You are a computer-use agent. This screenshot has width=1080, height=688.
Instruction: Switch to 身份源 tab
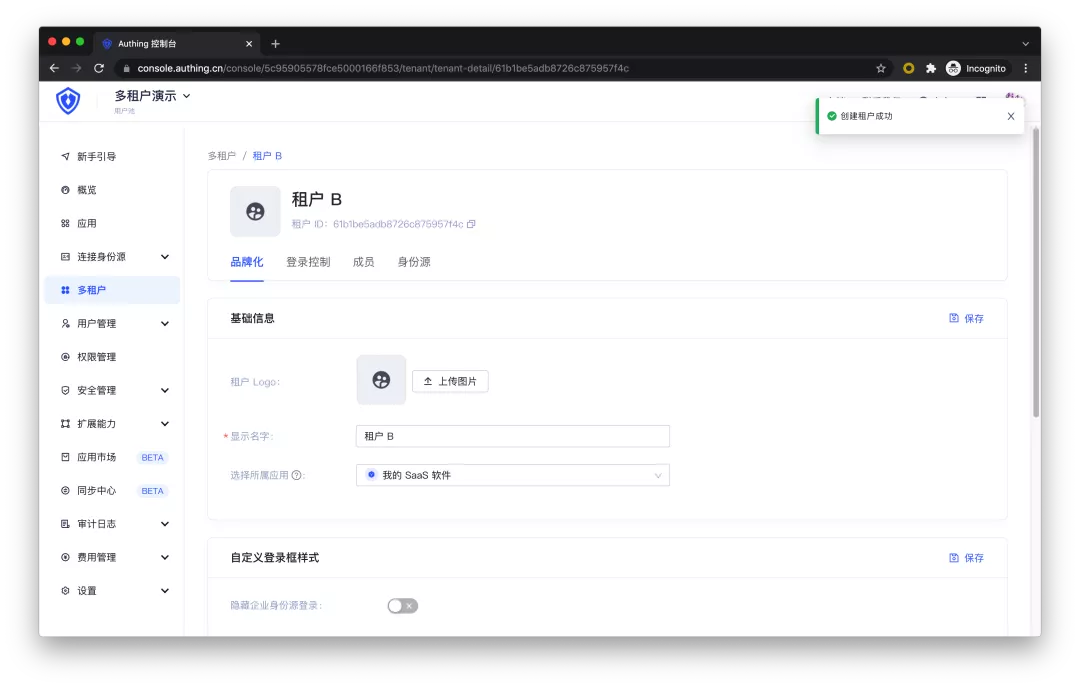click(413, 262)
